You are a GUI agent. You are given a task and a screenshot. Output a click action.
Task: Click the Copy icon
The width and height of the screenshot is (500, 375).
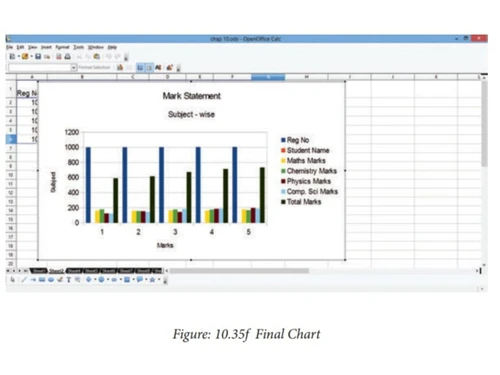point(88,57)
